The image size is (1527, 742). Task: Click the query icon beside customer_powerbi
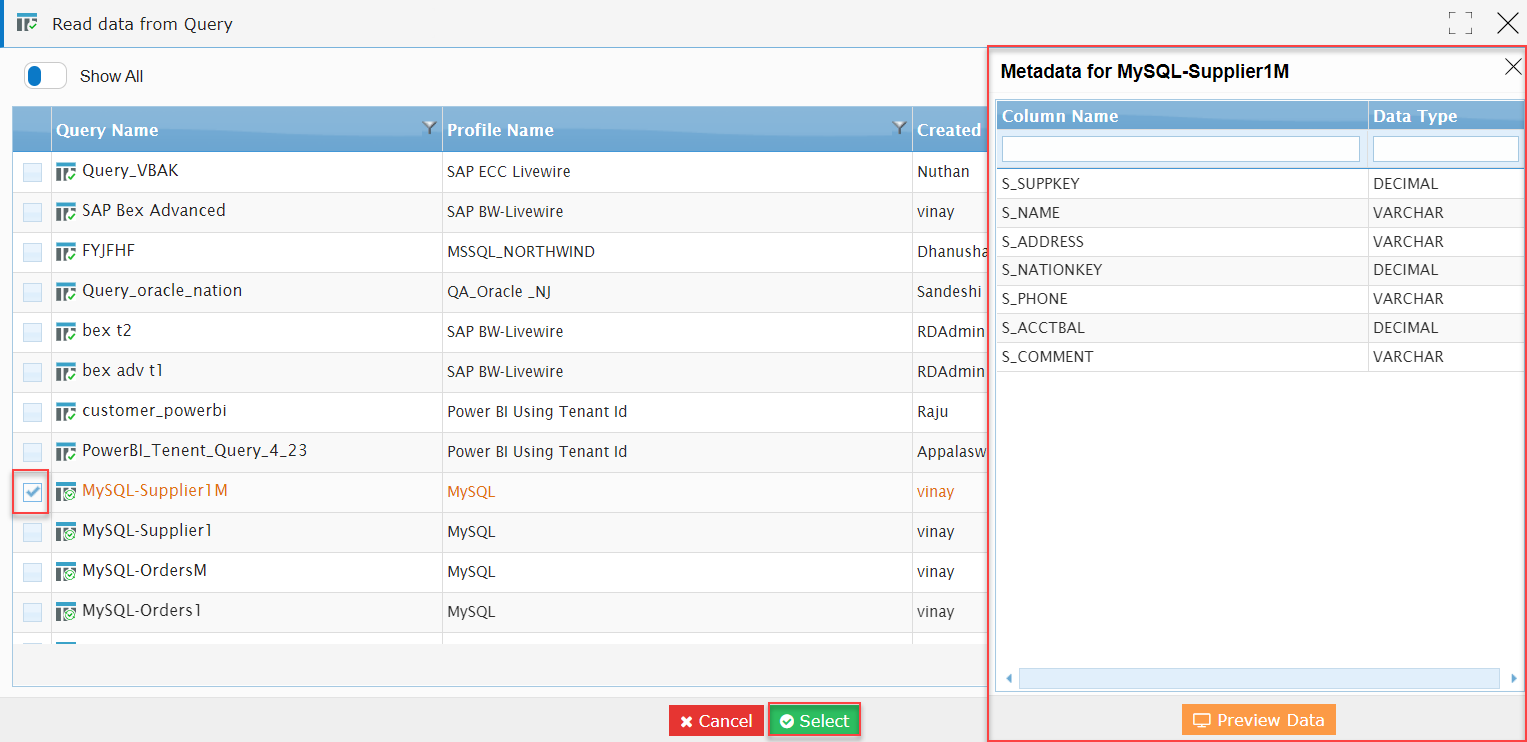(66, 412)
